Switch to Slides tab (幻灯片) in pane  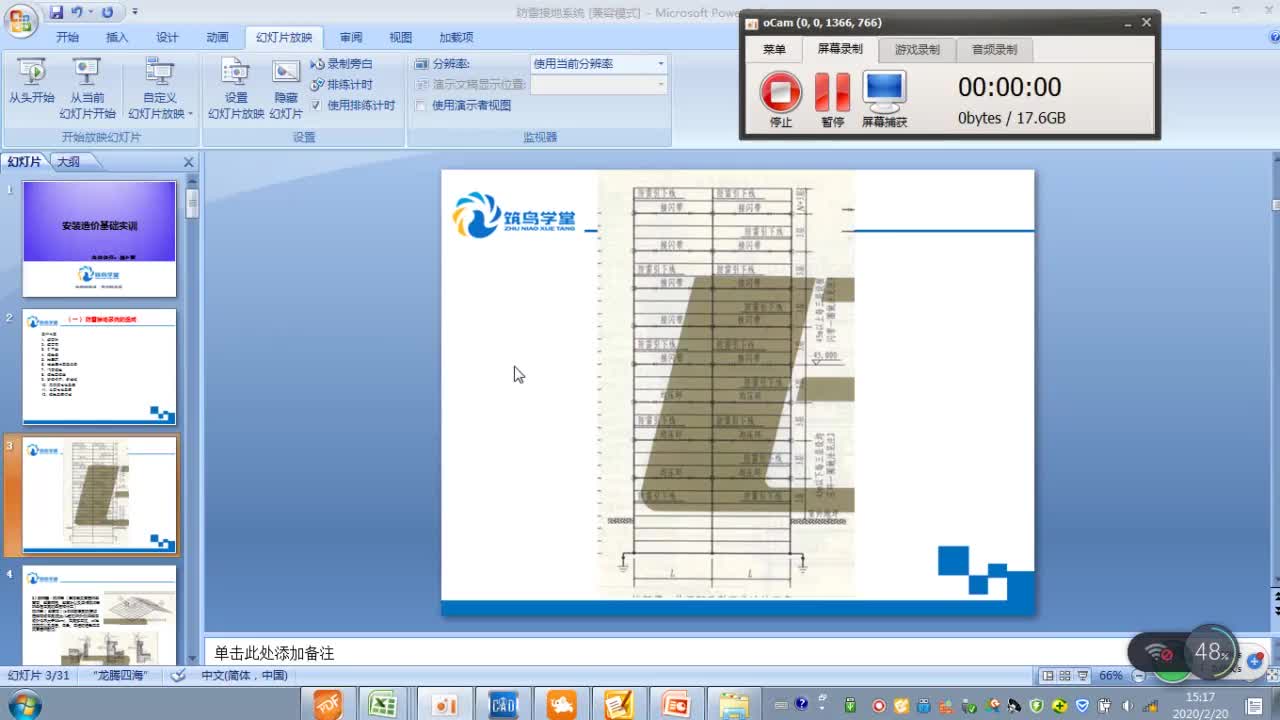tap(25, 162)
